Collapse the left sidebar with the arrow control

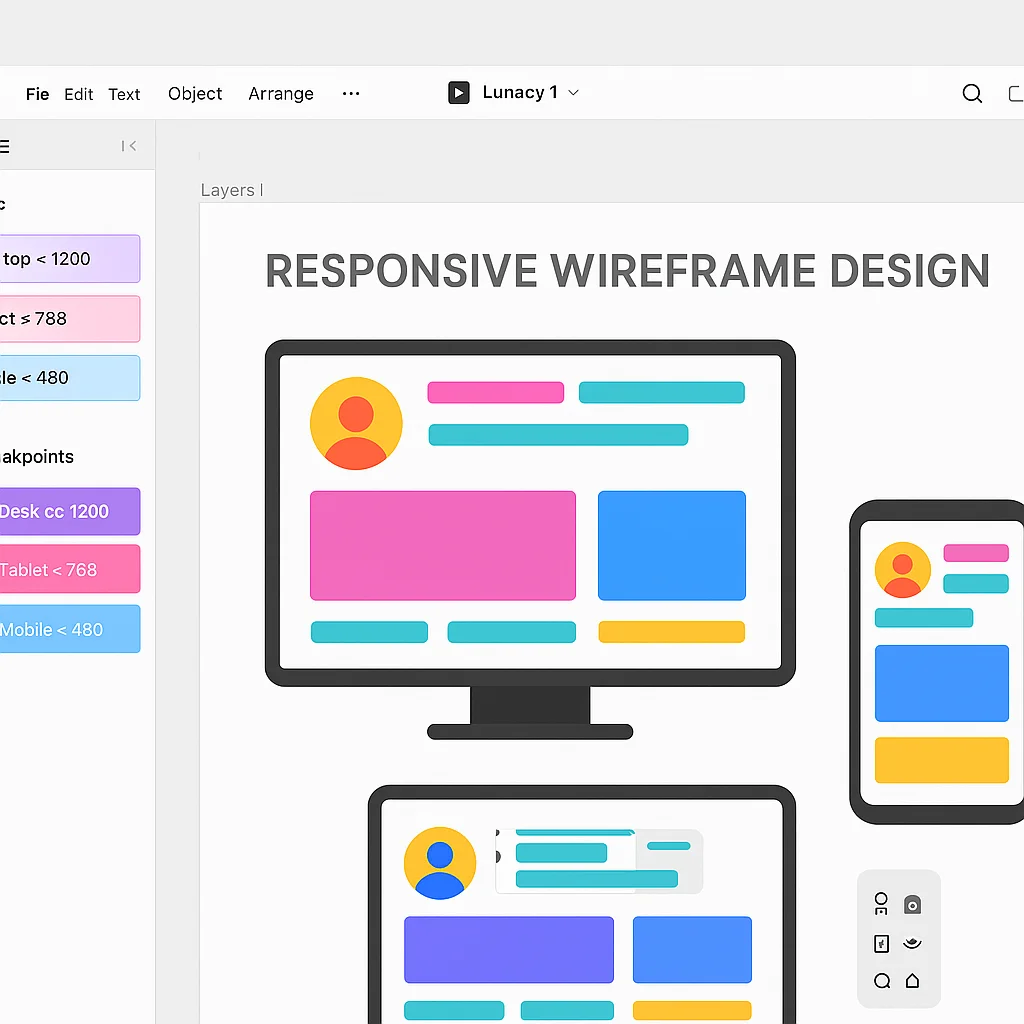128,145
